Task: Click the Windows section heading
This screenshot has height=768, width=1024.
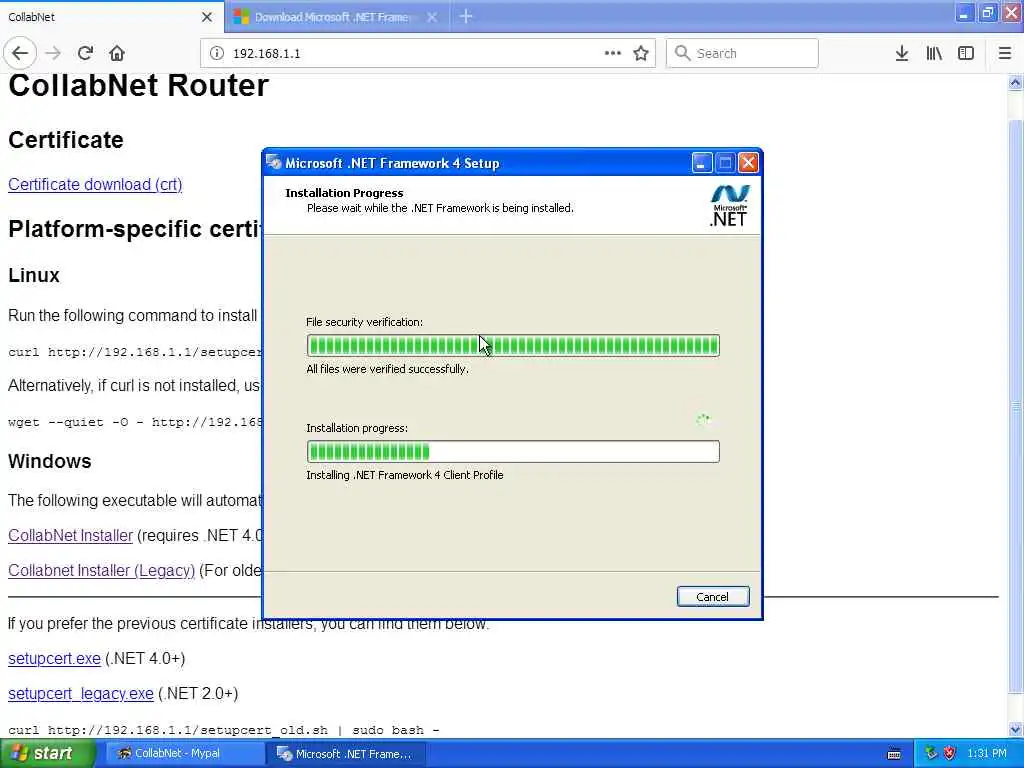Action: point(50,461)
